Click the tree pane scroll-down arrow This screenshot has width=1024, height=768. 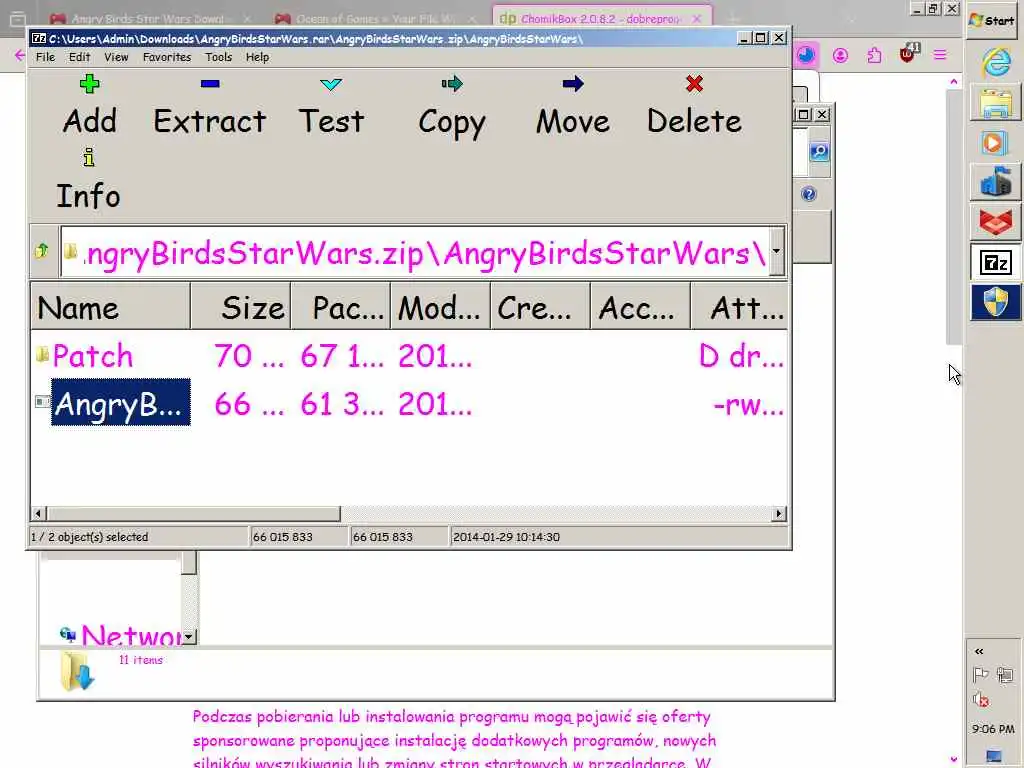pyautogui.click(x=189, y=636)
